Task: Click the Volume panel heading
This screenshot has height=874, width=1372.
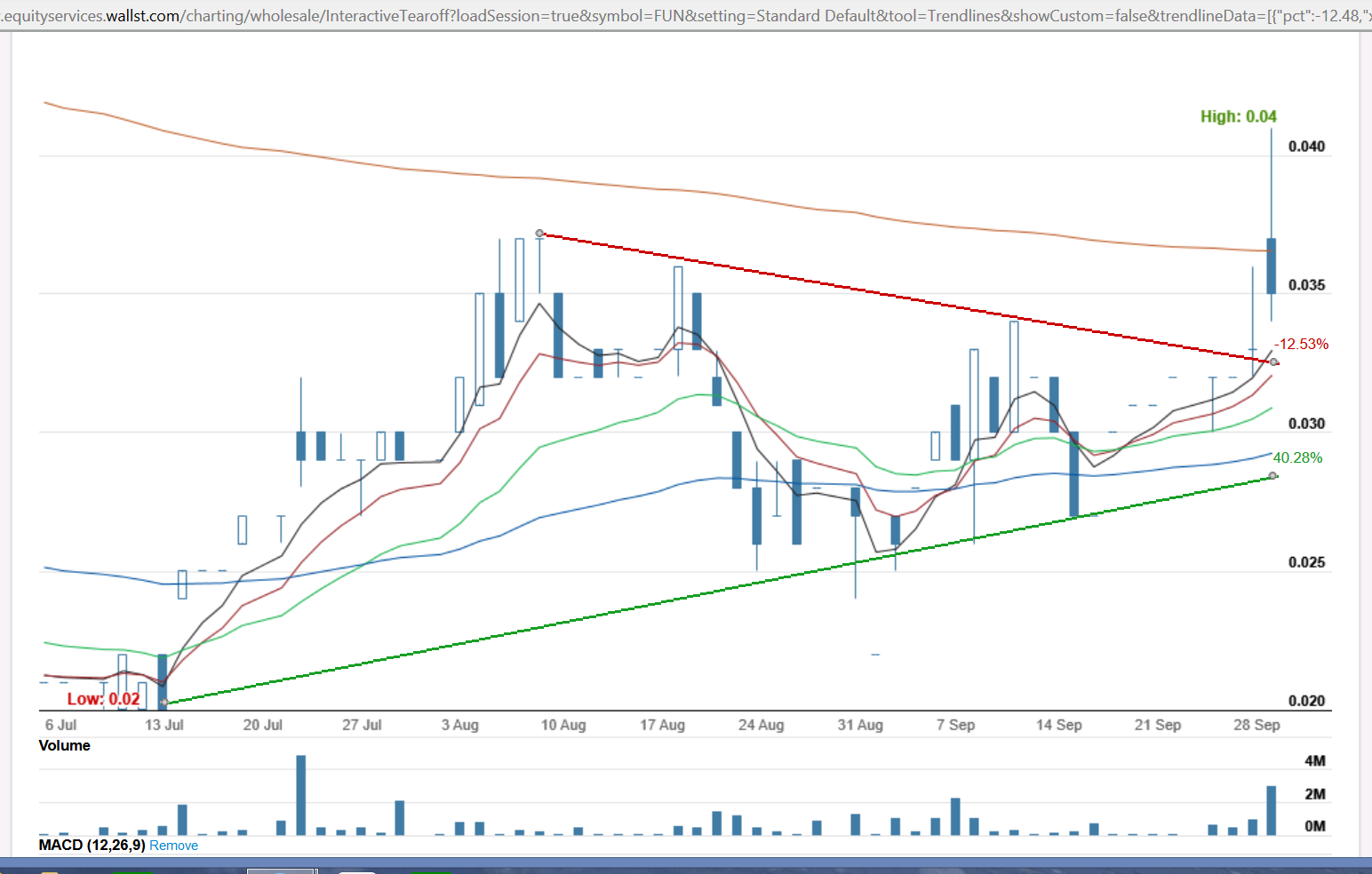Action: [64, 745]
